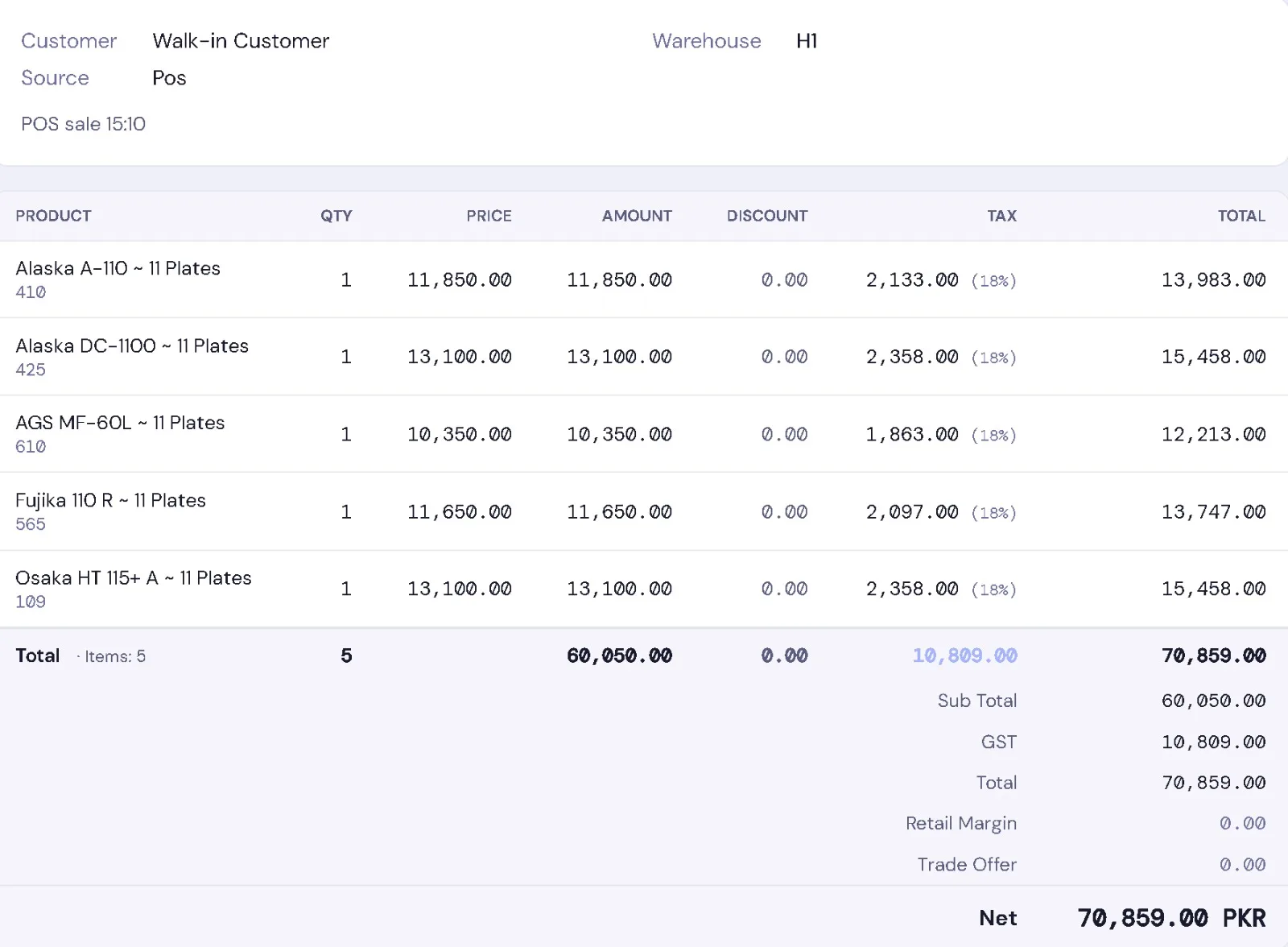Click product code 425

point(31,370)
